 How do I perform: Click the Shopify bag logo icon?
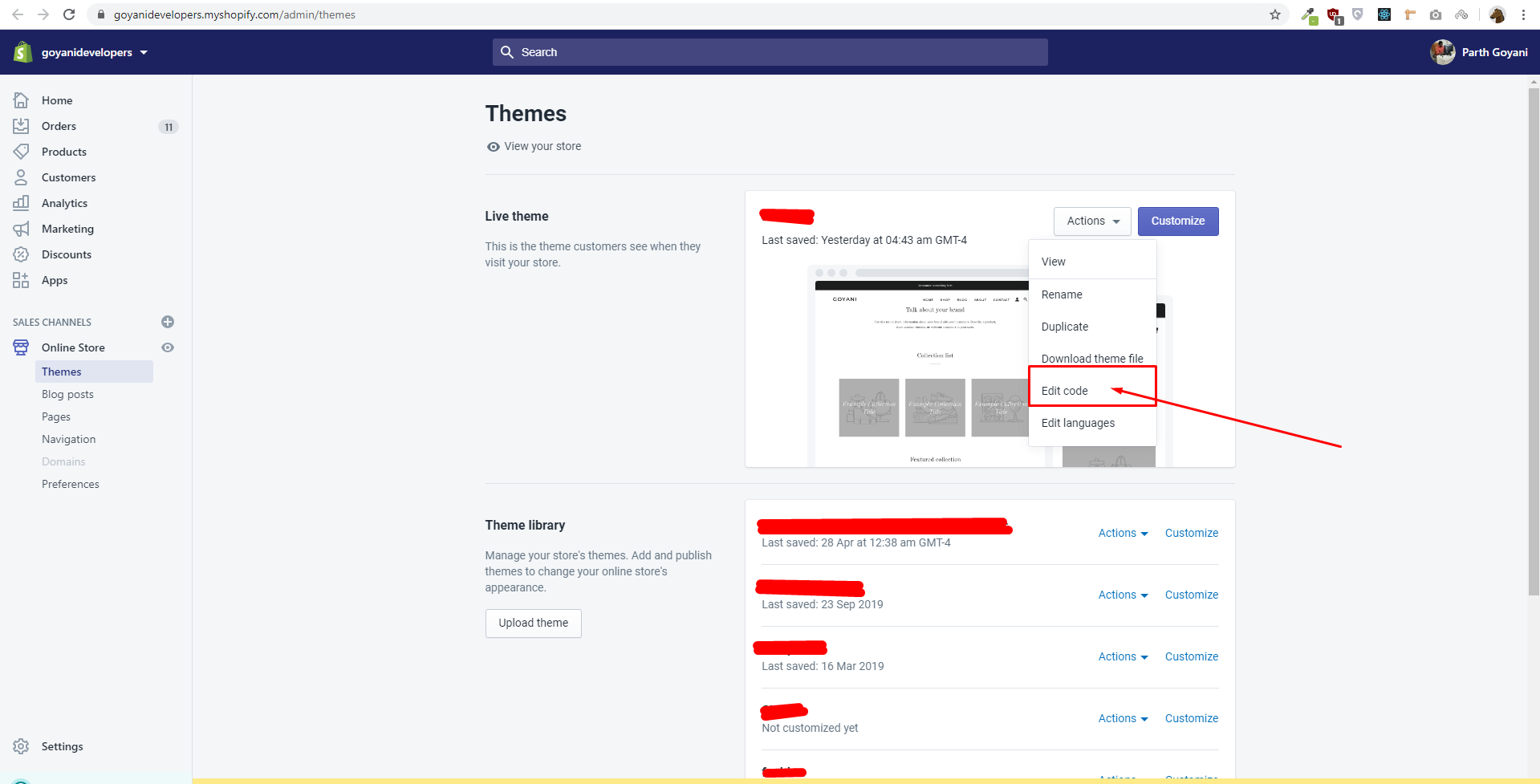tap(23, 52)
